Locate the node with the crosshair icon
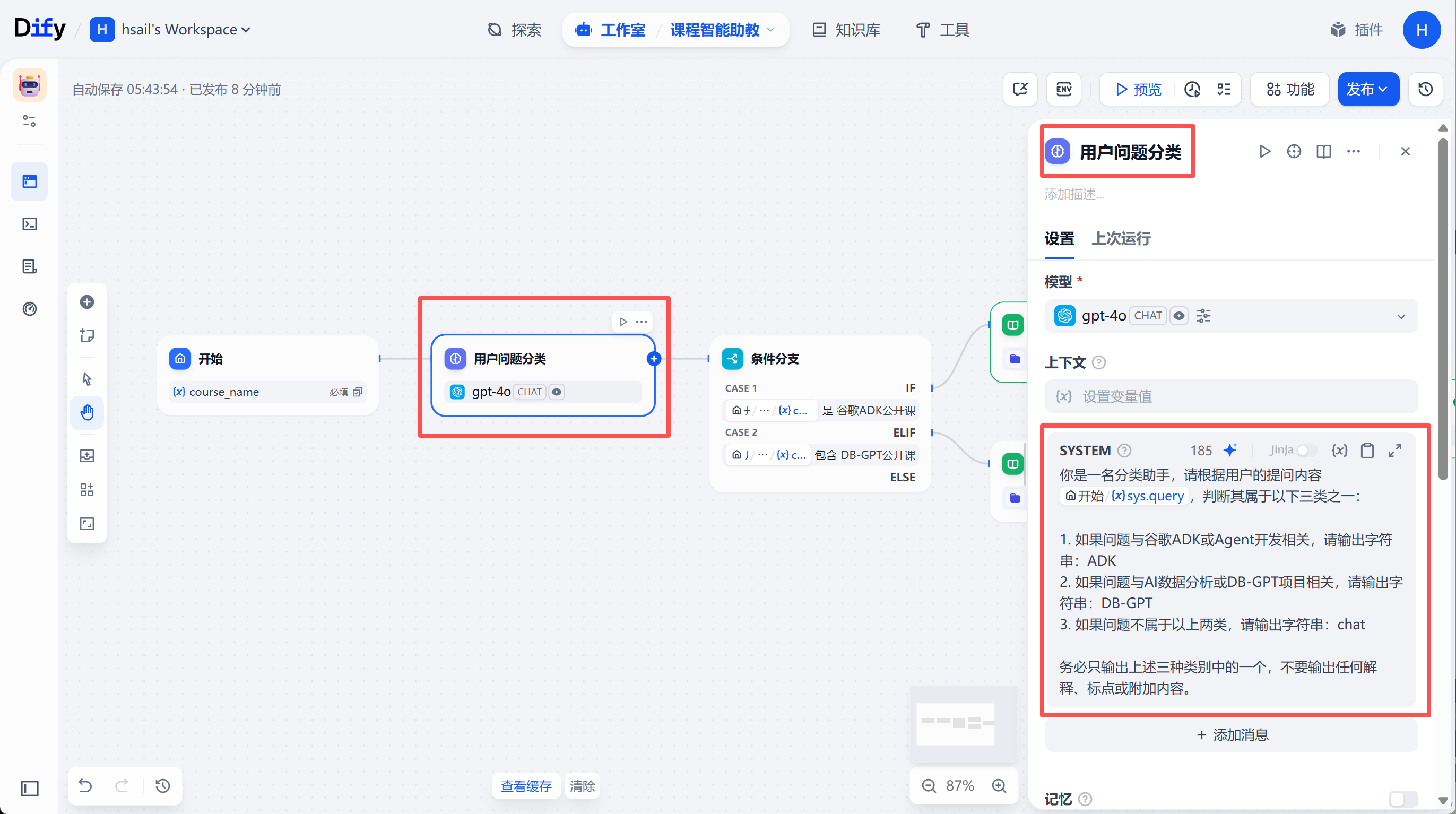The image size is (1456, 814). click(1294, 151)
